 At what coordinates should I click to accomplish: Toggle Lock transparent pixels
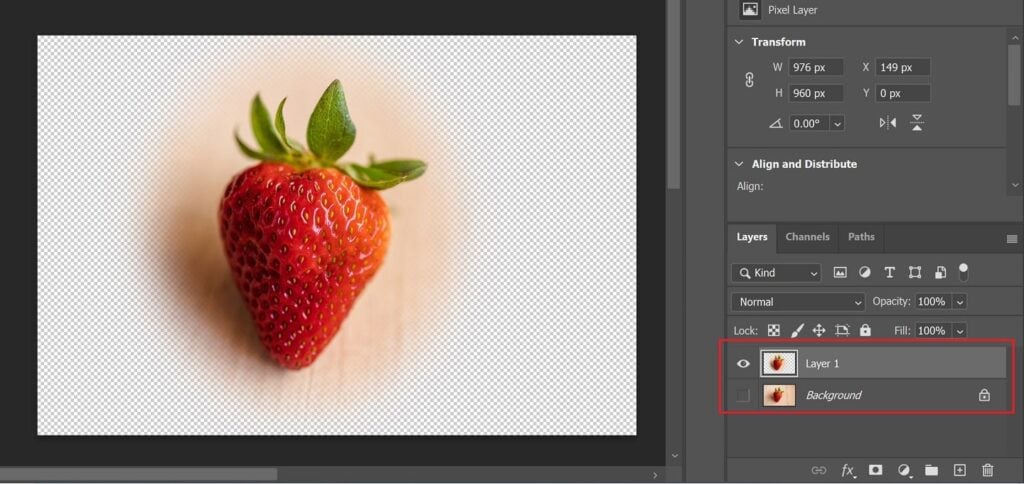point(774,331)
